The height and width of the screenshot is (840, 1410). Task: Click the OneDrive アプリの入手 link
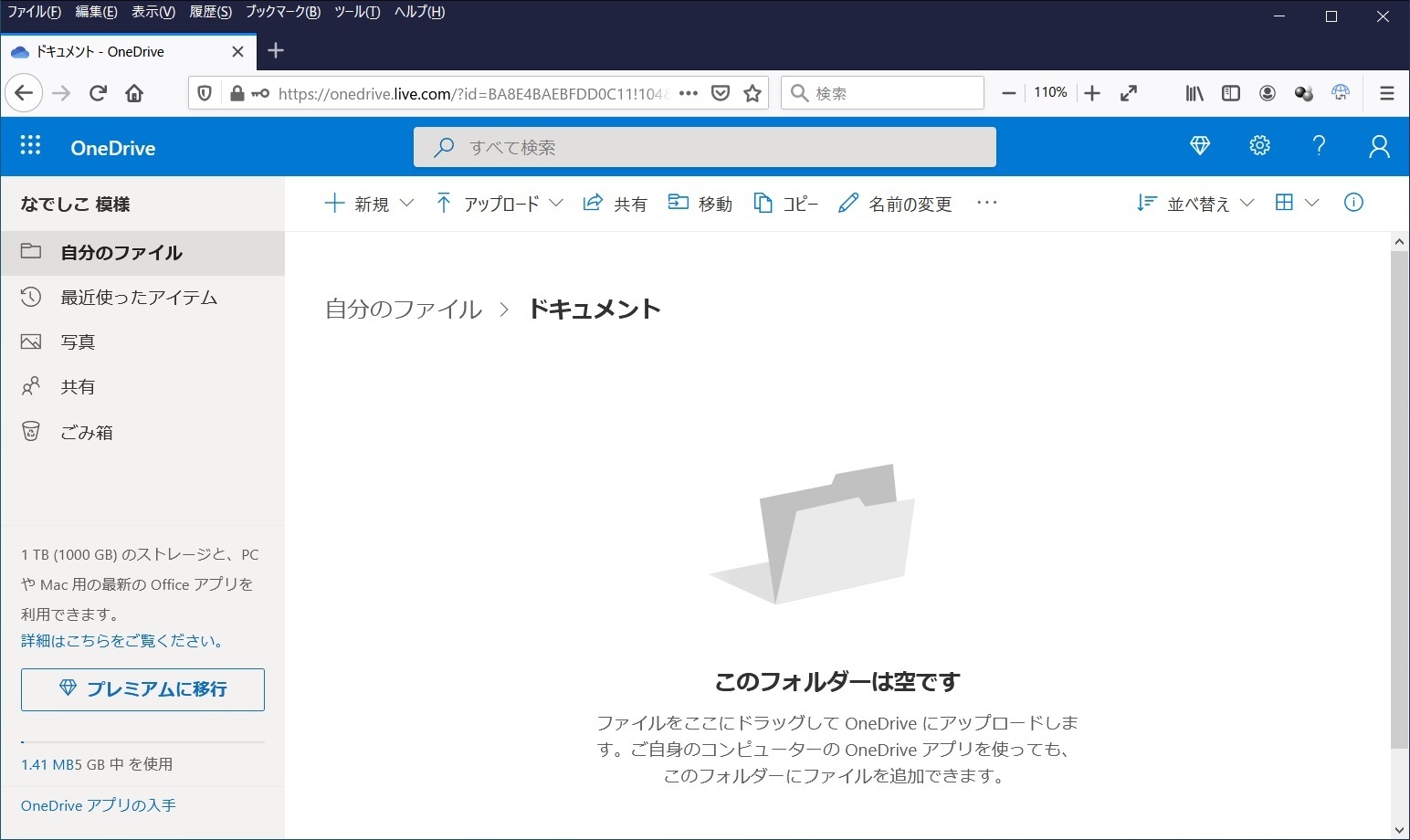click(99, 805)
